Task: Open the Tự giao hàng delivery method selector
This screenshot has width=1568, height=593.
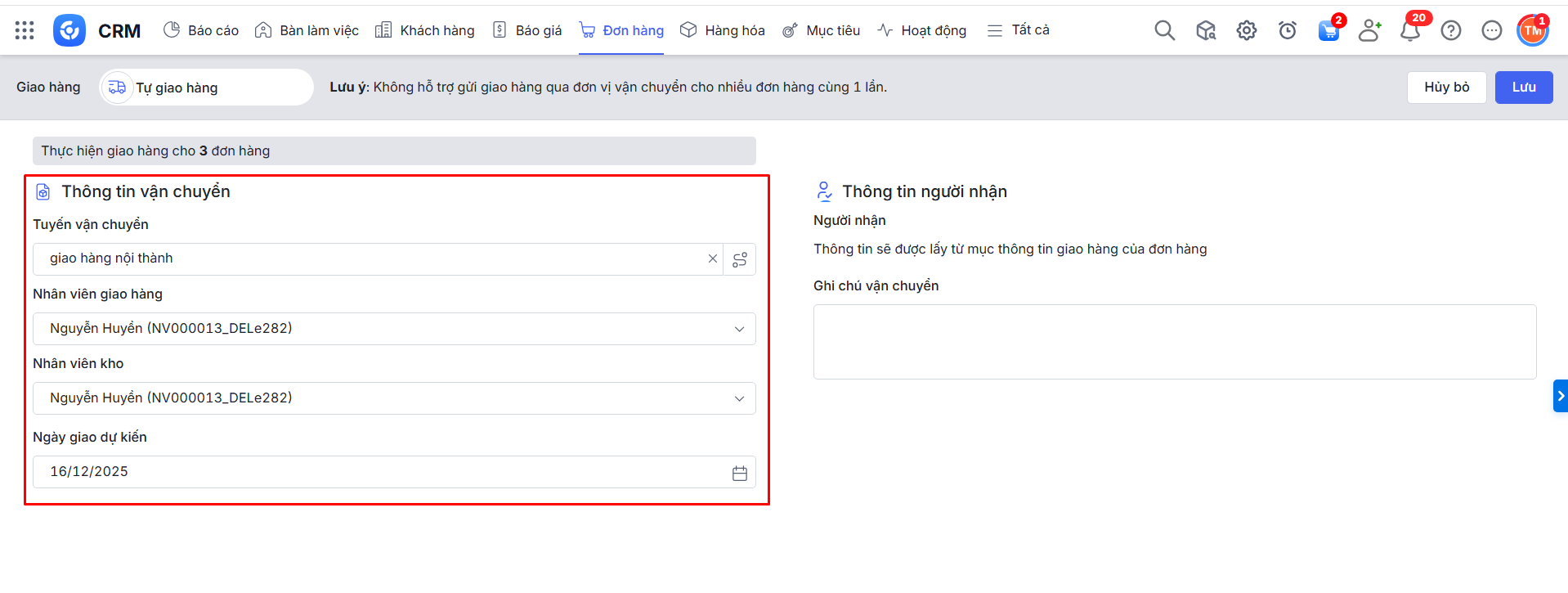Action: 206,88
